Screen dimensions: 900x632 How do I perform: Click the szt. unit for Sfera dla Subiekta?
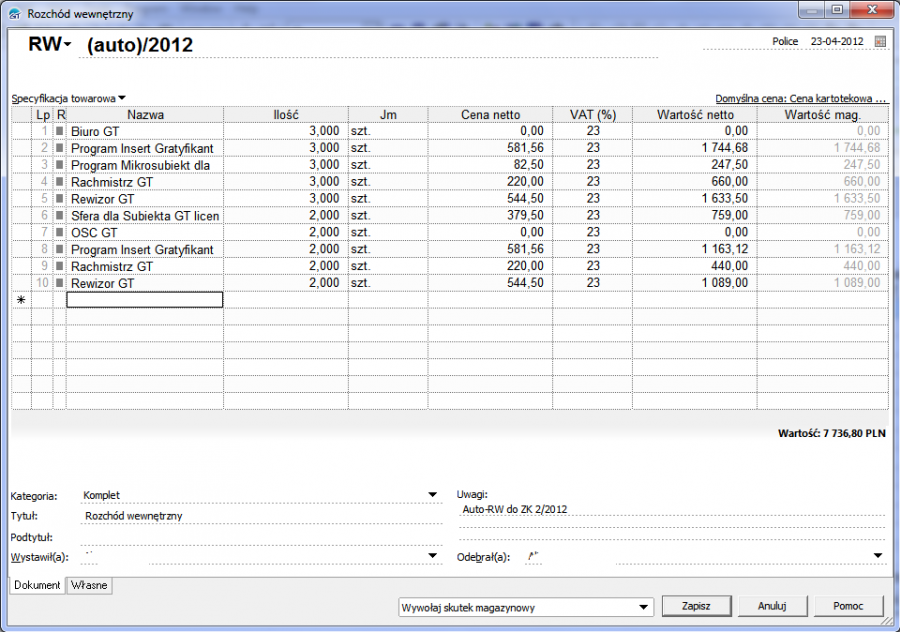pyautogui.click(x=388, y=215)
